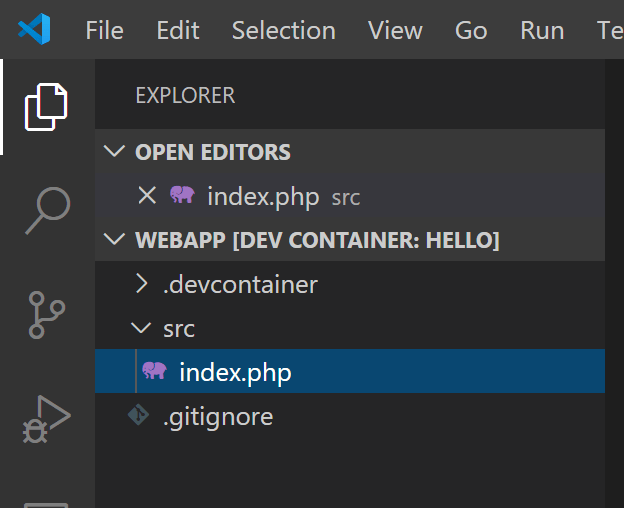Select index.php under the src folder
624x508 pixels.
click(x=350, y=371)
